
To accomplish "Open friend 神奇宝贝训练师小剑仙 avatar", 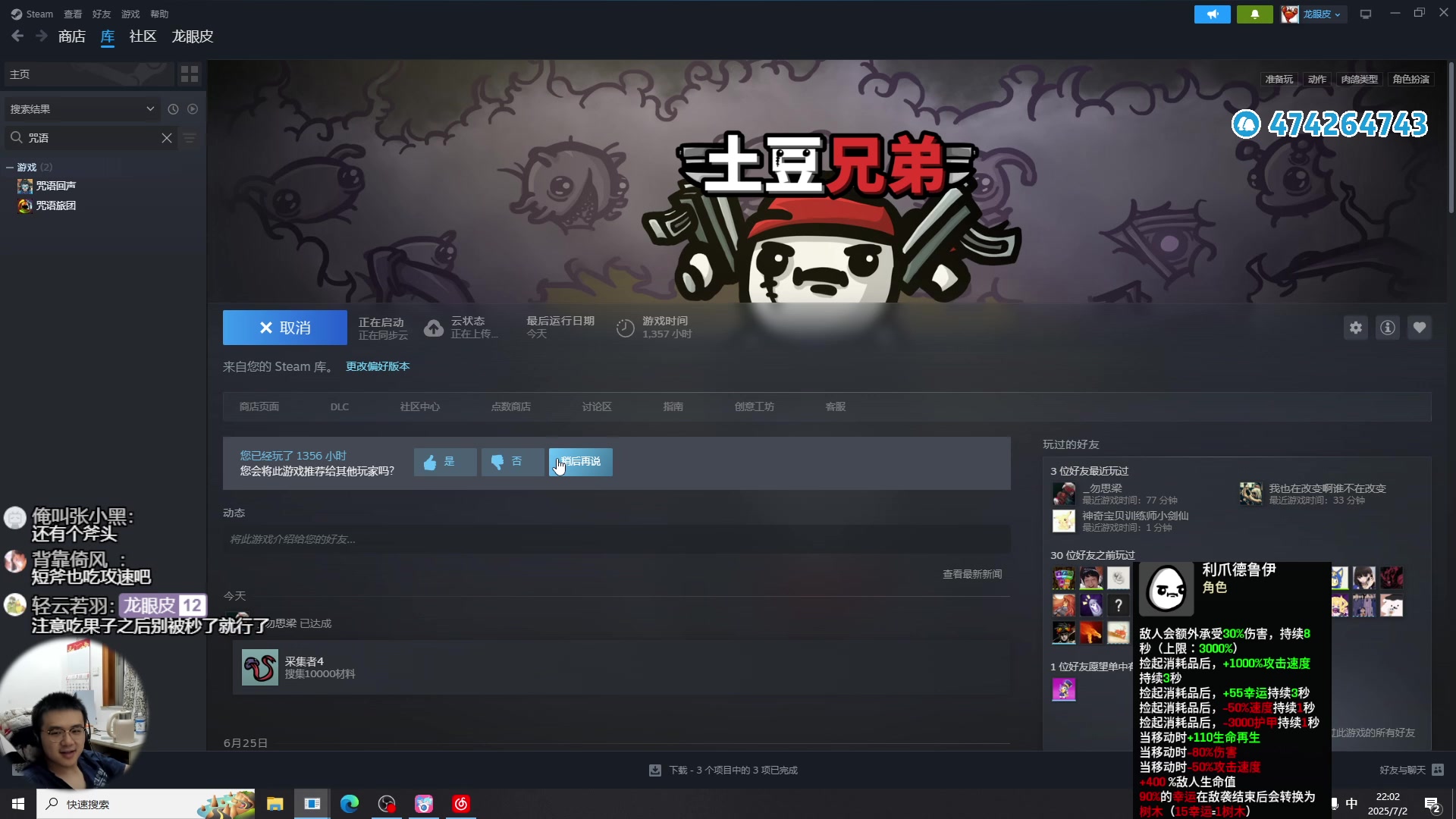I will coord(1064,521).
